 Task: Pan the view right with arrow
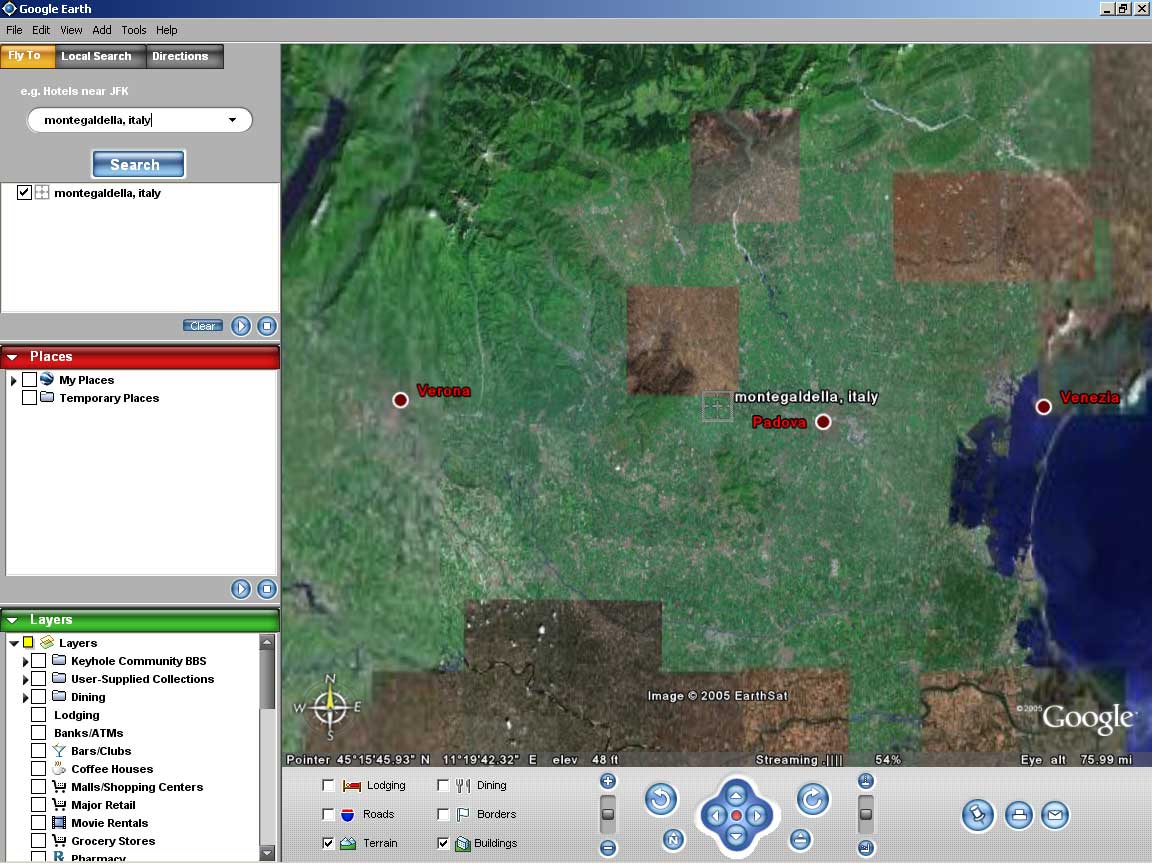tap(757, 816)
